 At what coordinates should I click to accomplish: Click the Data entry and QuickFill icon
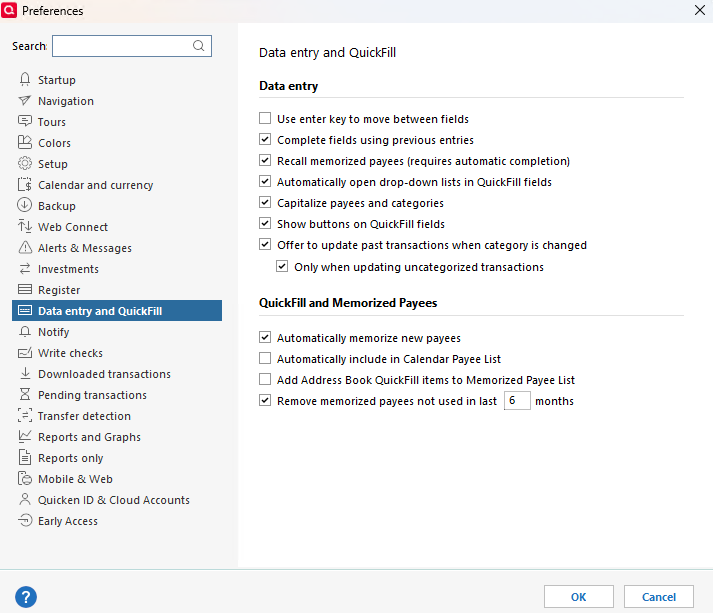25,311
